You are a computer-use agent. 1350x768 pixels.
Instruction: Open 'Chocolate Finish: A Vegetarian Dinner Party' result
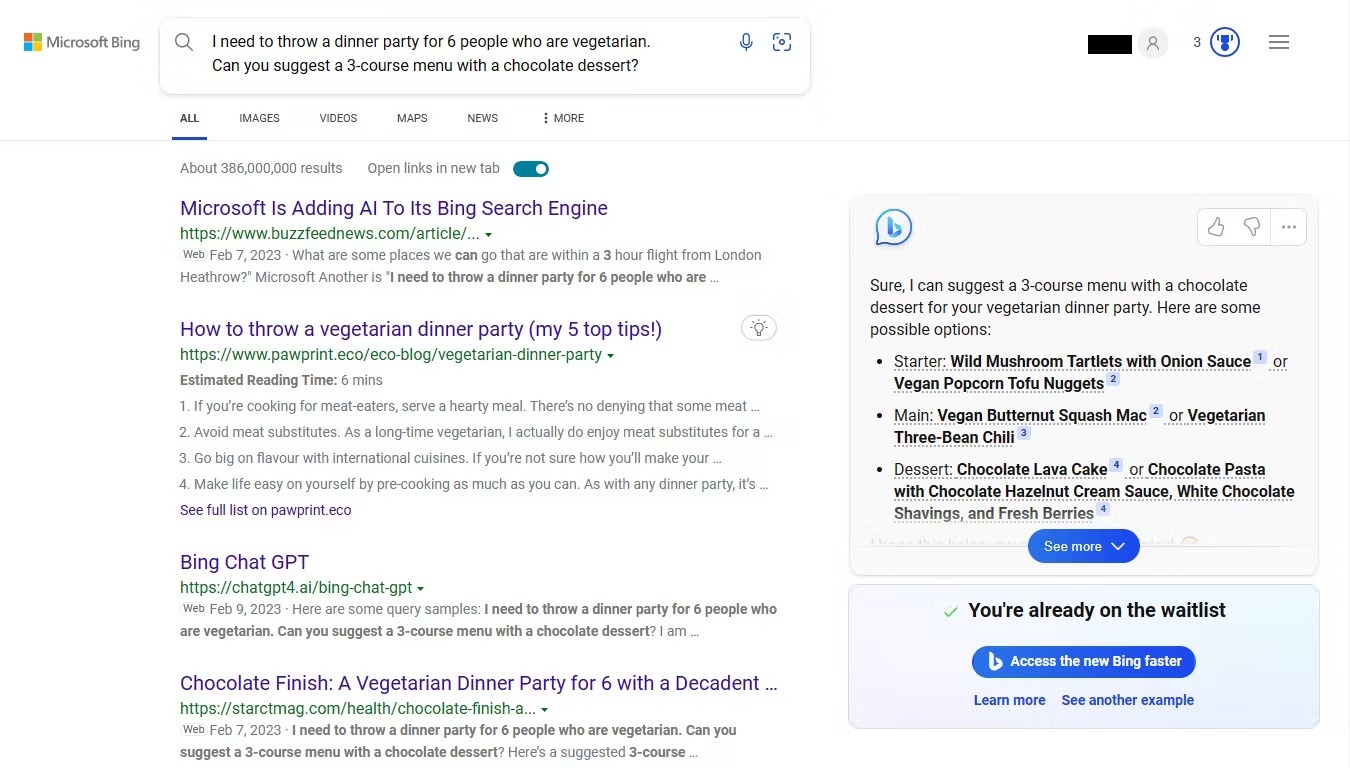479,683
